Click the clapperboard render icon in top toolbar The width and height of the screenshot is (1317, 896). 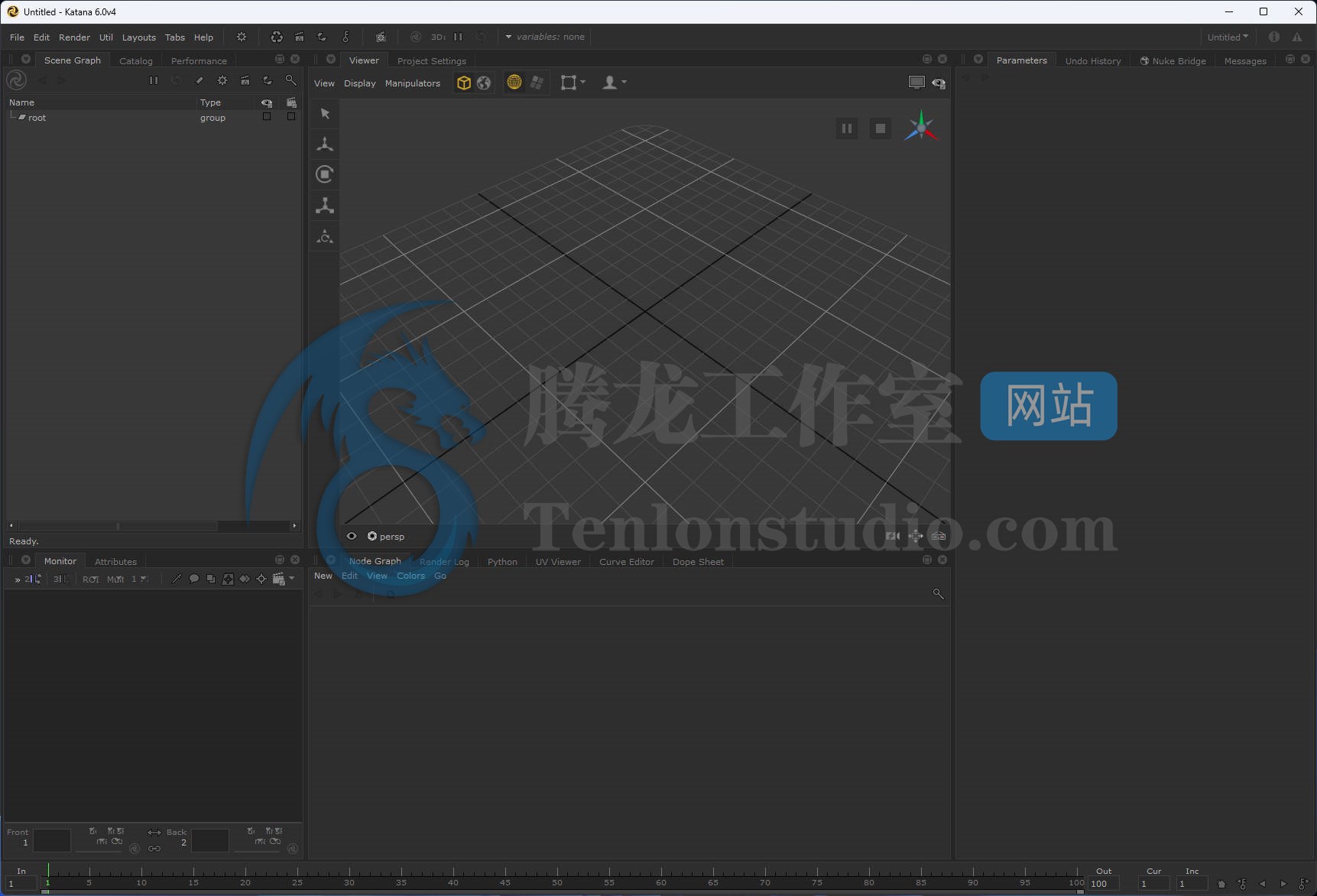coord(300,37)
